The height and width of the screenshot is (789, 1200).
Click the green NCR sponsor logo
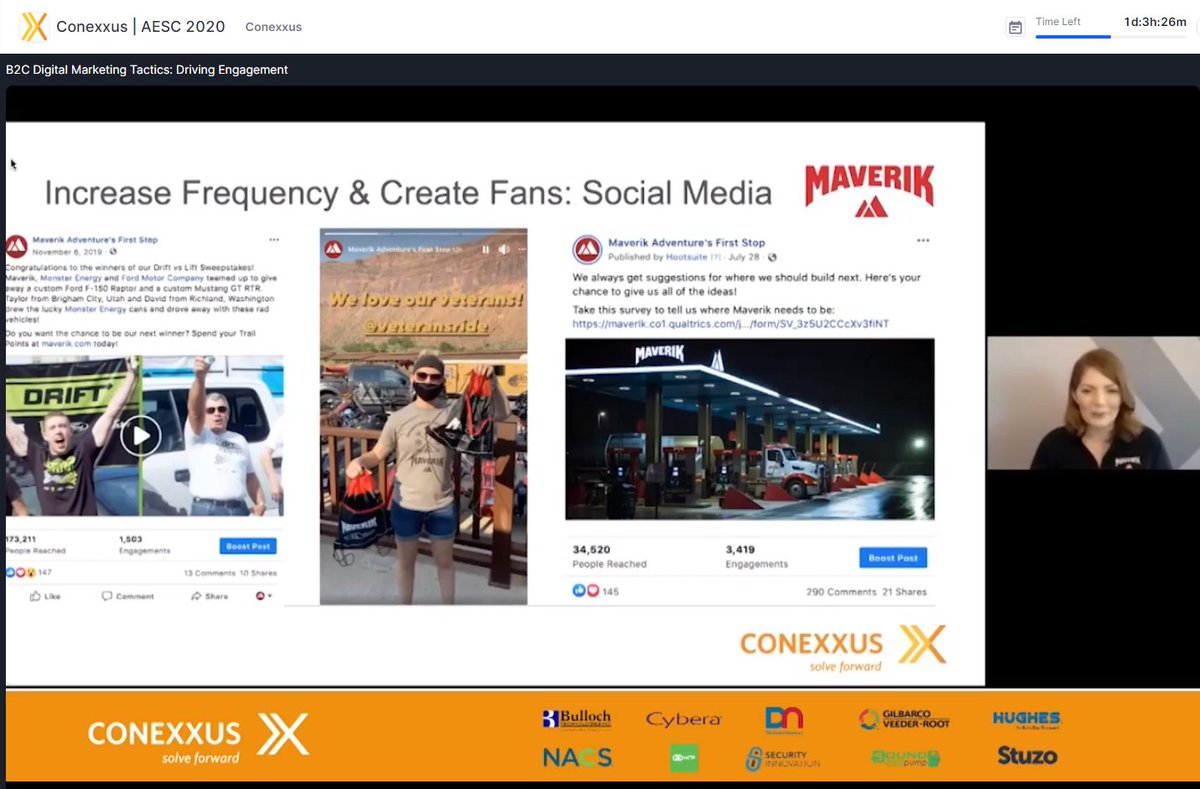(x=684, y=759)
